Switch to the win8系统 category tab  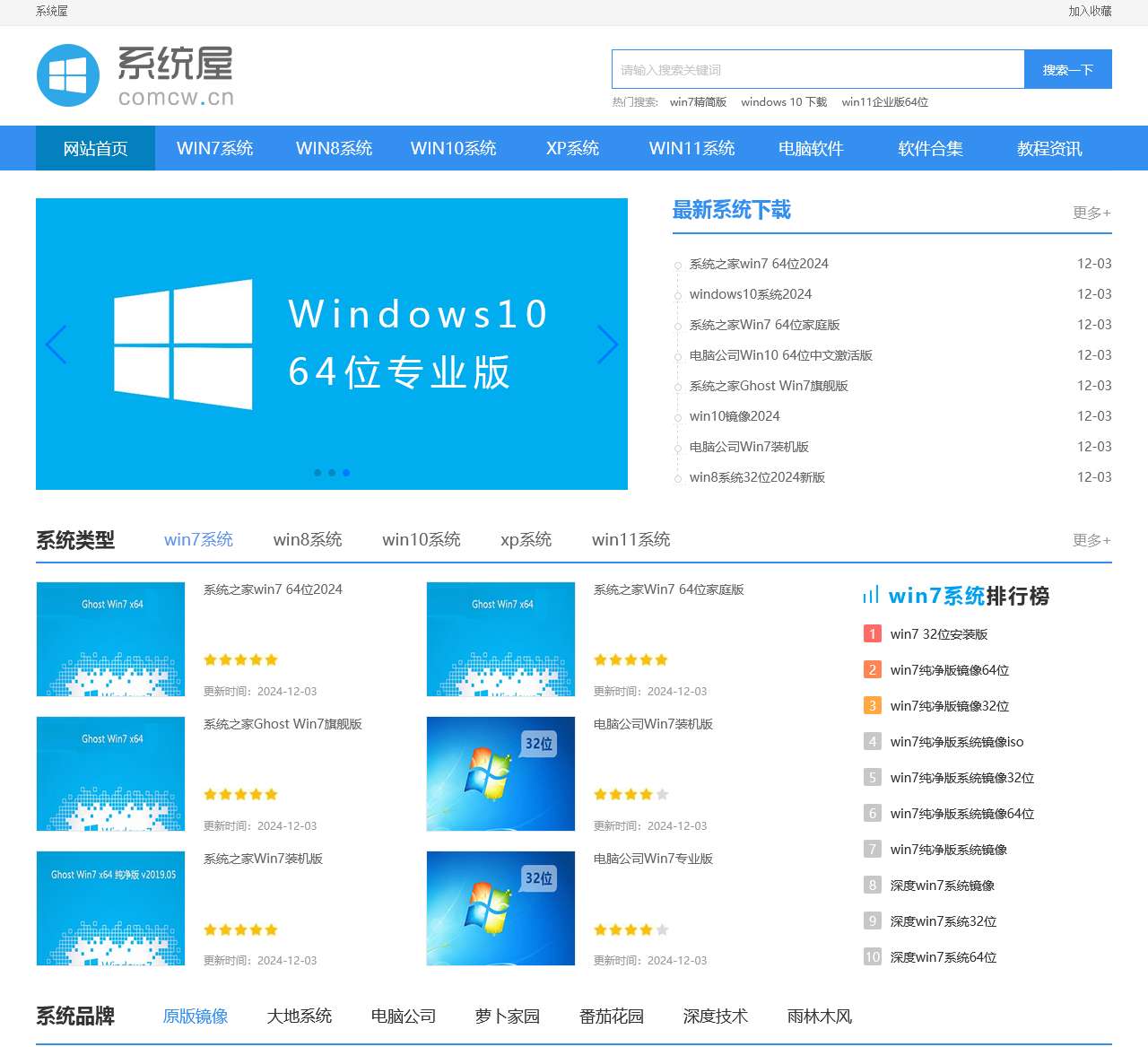308,539
